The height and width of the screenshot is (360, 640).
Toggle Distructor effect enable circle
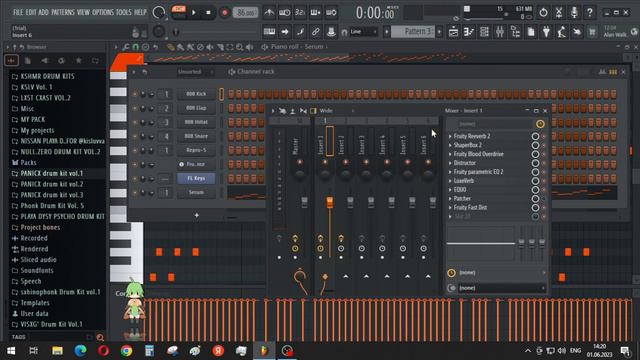(x=535, y=163)
